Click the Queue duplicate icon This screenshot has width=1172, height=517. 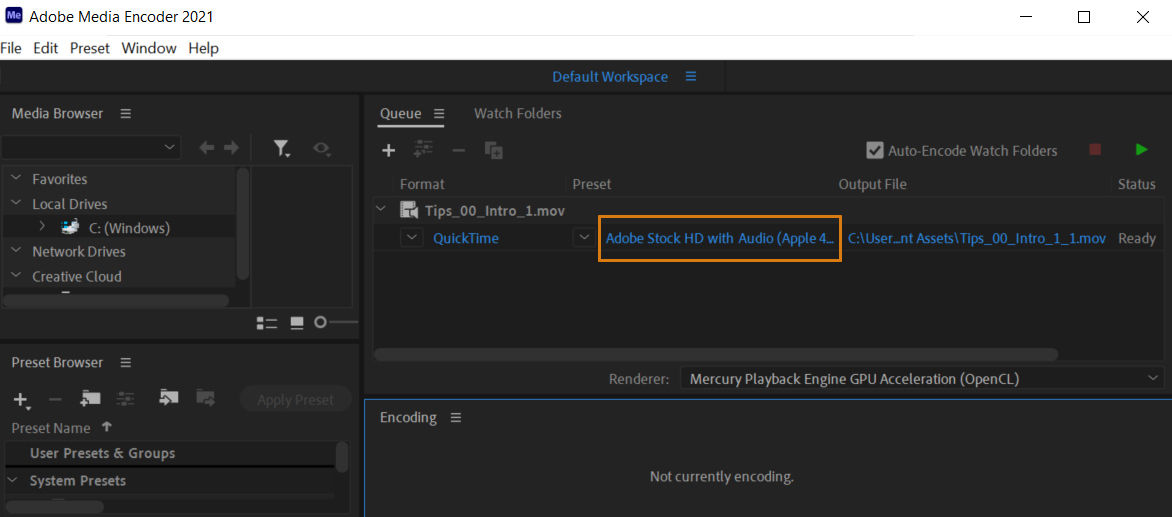click(x=493, y=149)
